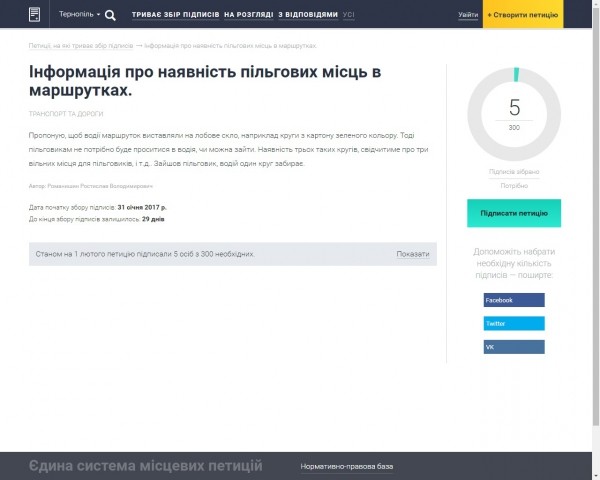Click the ТРАНСПОРТ ТА ДОРОГИ category label
Image resolution: width=600 pixels, height=480 pixels.
66,114
